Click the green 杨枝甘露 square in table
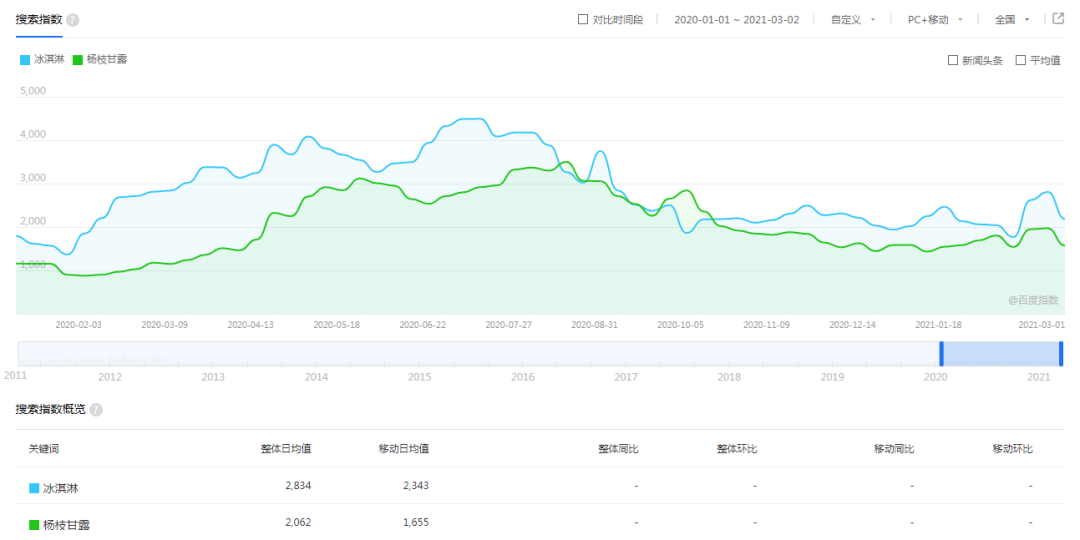 tap(34, 524)
